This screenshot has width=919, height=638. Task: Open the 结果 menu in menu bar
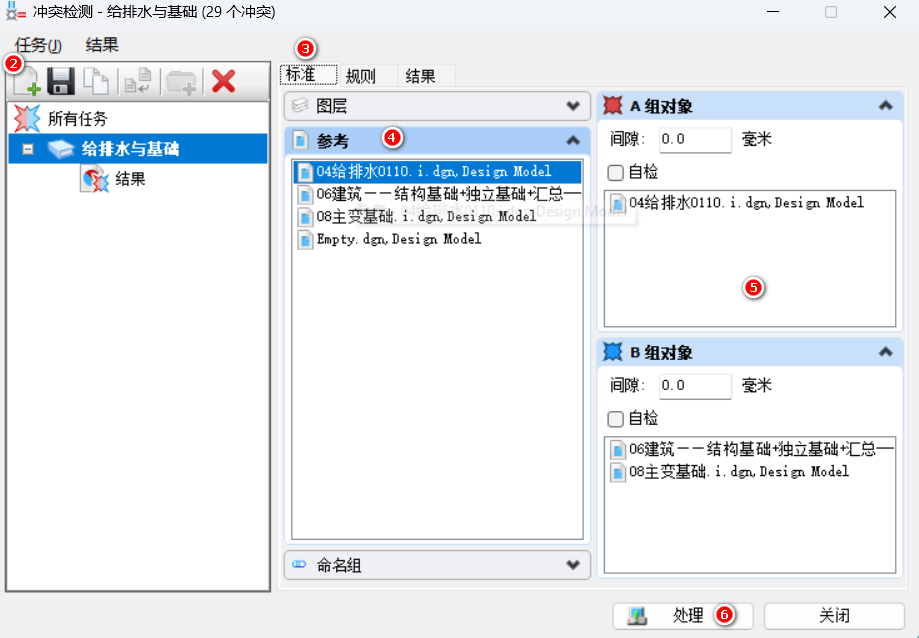(x=102, y=45)
